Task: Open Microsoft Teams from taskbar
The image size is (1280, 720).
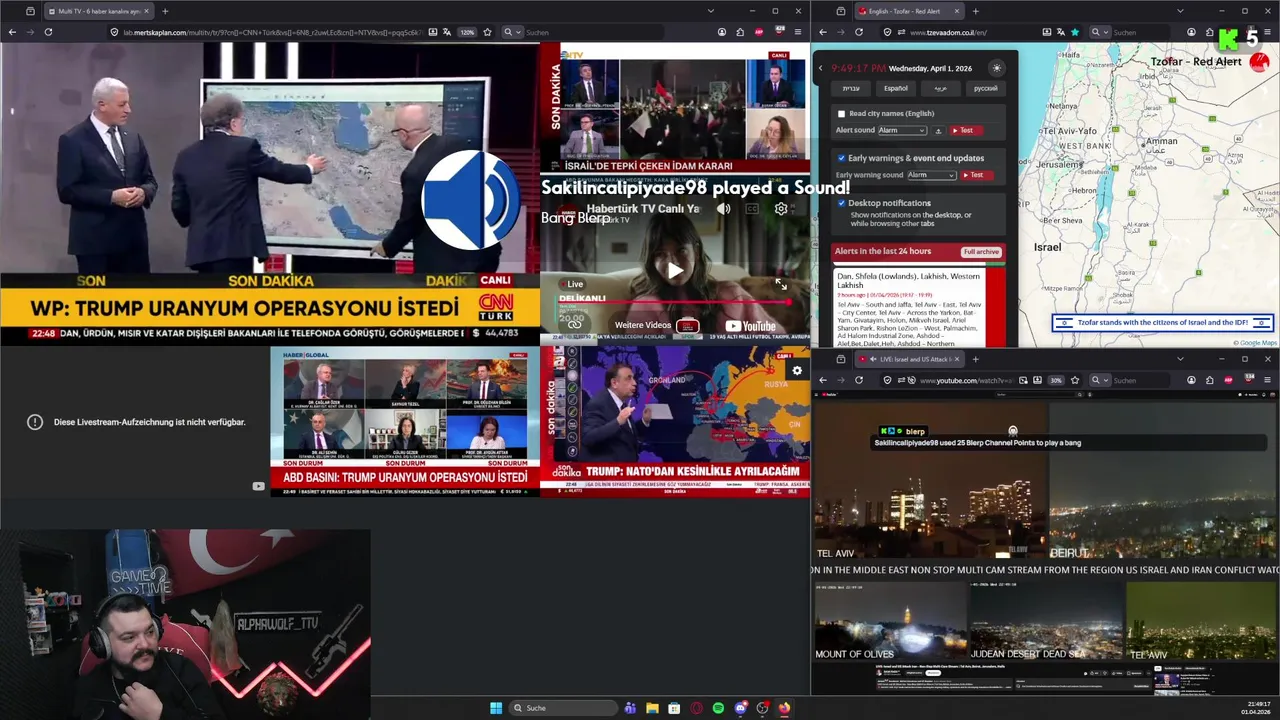Action: tap(630, 708)
